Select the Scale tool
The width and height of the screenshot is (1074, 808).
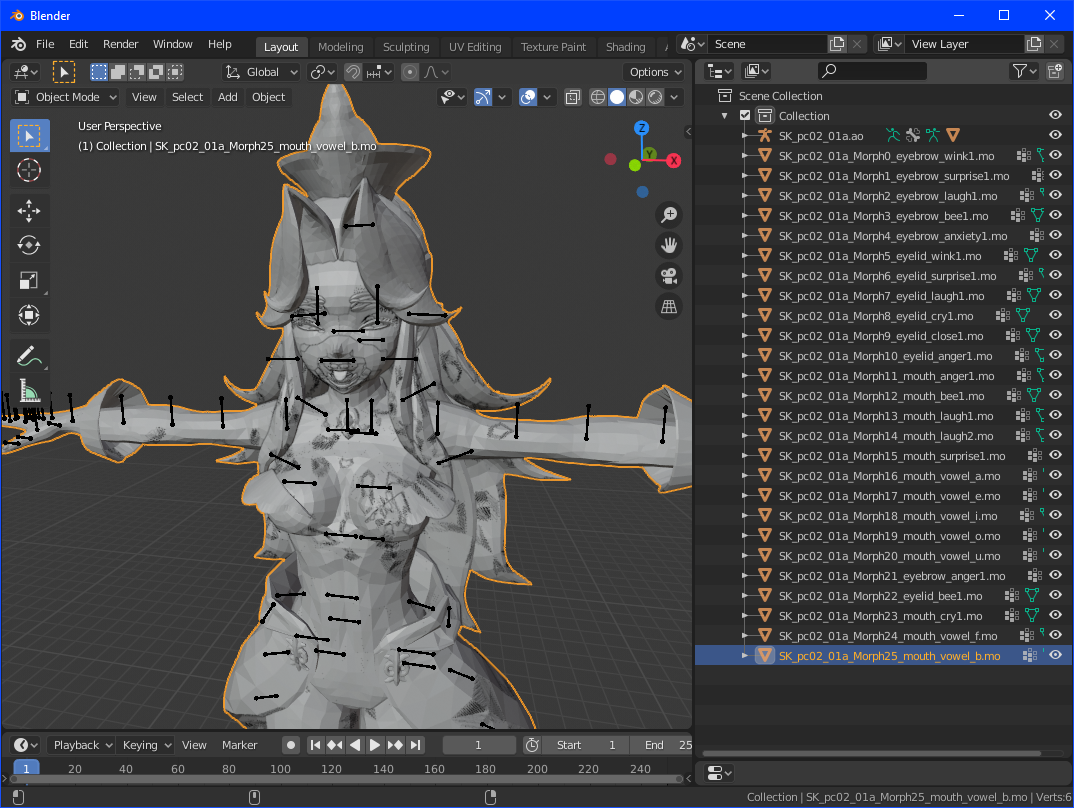pos(29,280)
